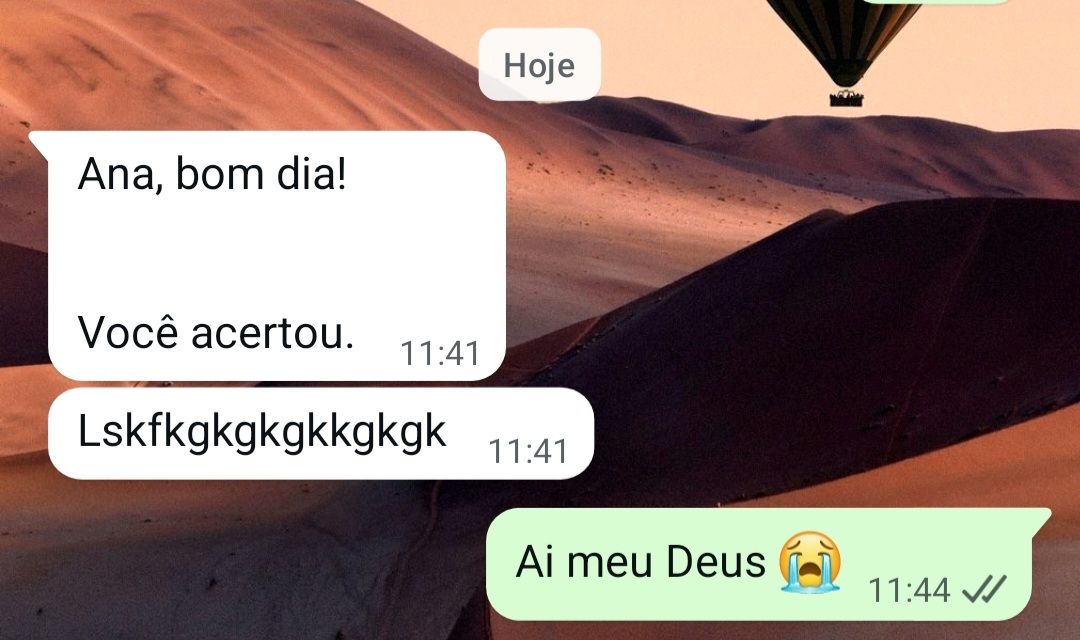Tap the double check mark read receipt
This screenshot has height=640, width=1080.
point(984,590)
